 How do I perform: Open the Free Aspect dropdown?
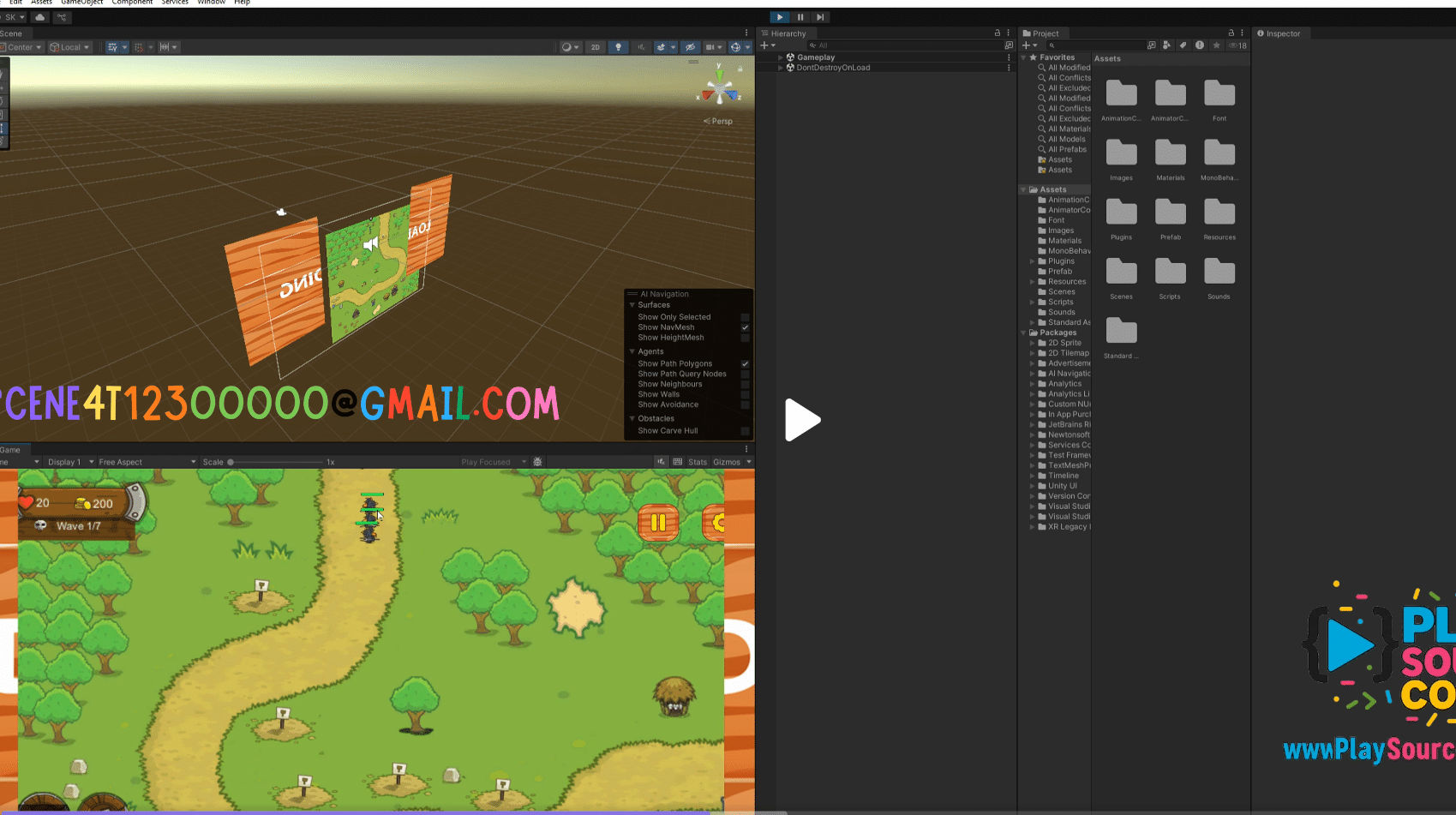(x=147, y=462)
